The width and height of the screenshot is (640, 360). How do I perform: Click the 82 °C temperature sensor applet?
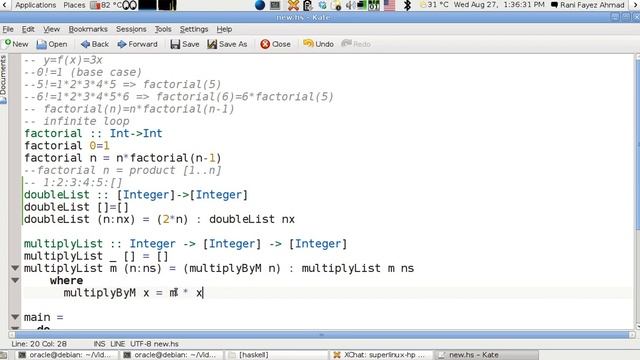(106, 5)
